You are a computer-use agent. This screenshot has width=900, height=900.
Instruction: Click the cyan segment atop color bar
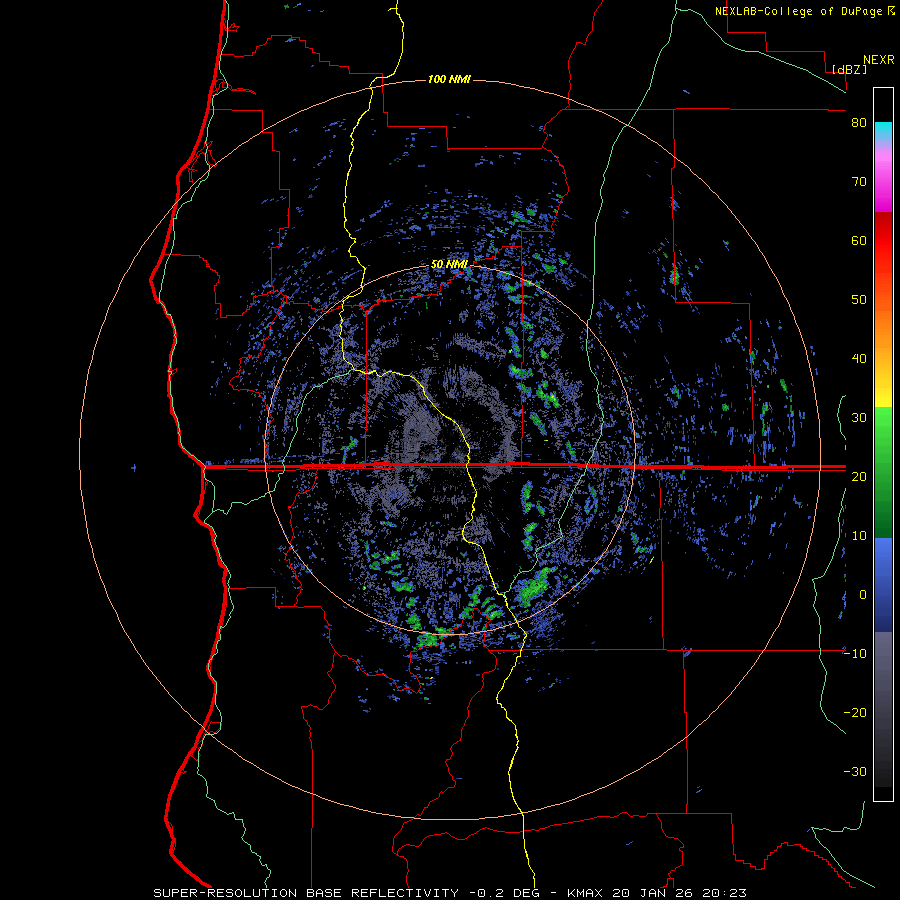[883, 133]
